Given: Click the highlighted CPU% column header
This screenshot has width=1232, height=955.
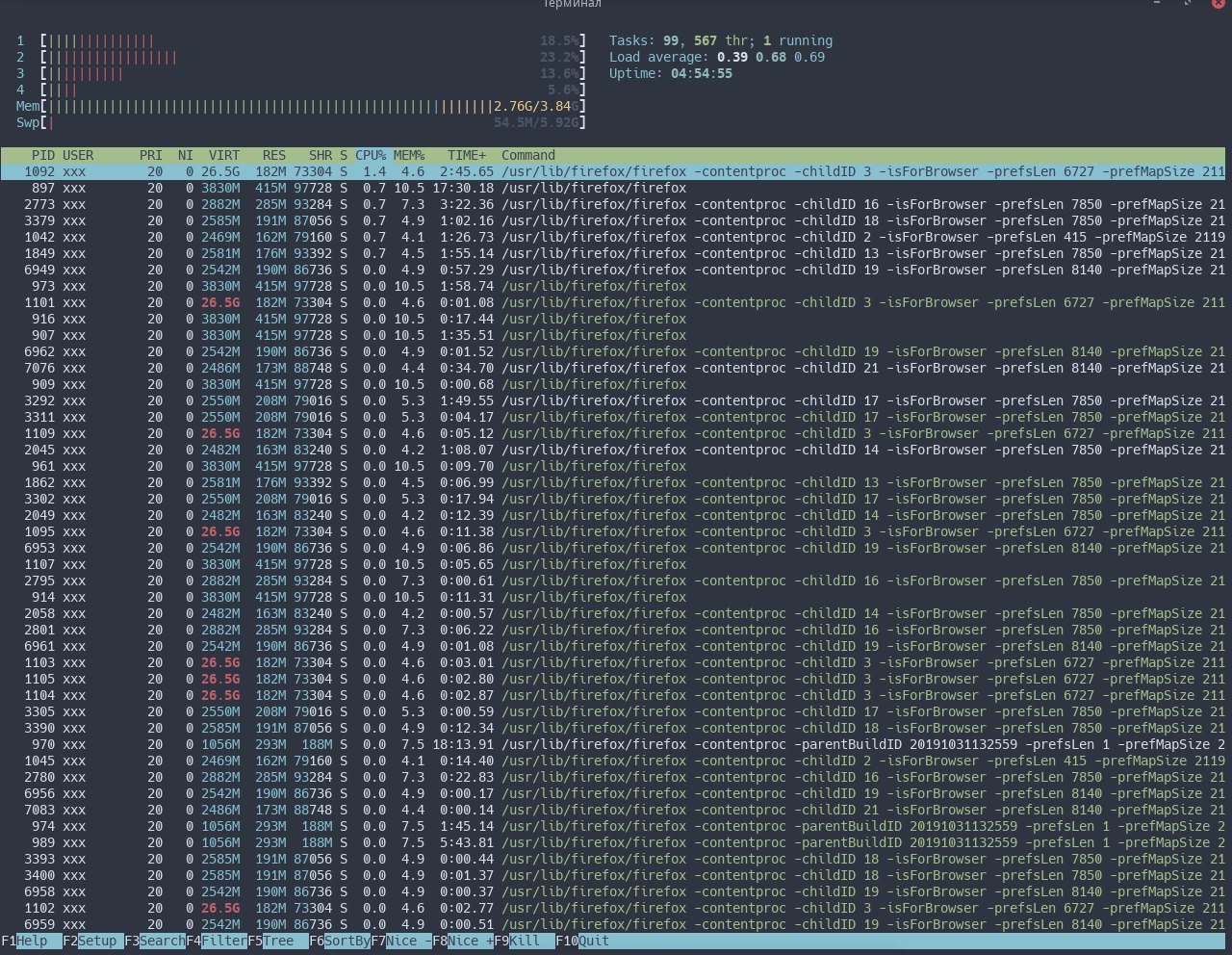Looking at the screenshot, I should click(371, 155).
